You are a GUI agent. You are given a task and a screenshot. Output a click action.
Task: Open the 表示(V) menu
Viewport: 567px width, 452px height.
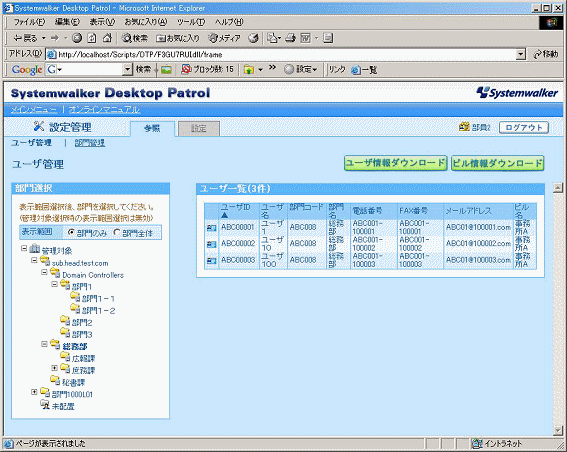[102, 22]
